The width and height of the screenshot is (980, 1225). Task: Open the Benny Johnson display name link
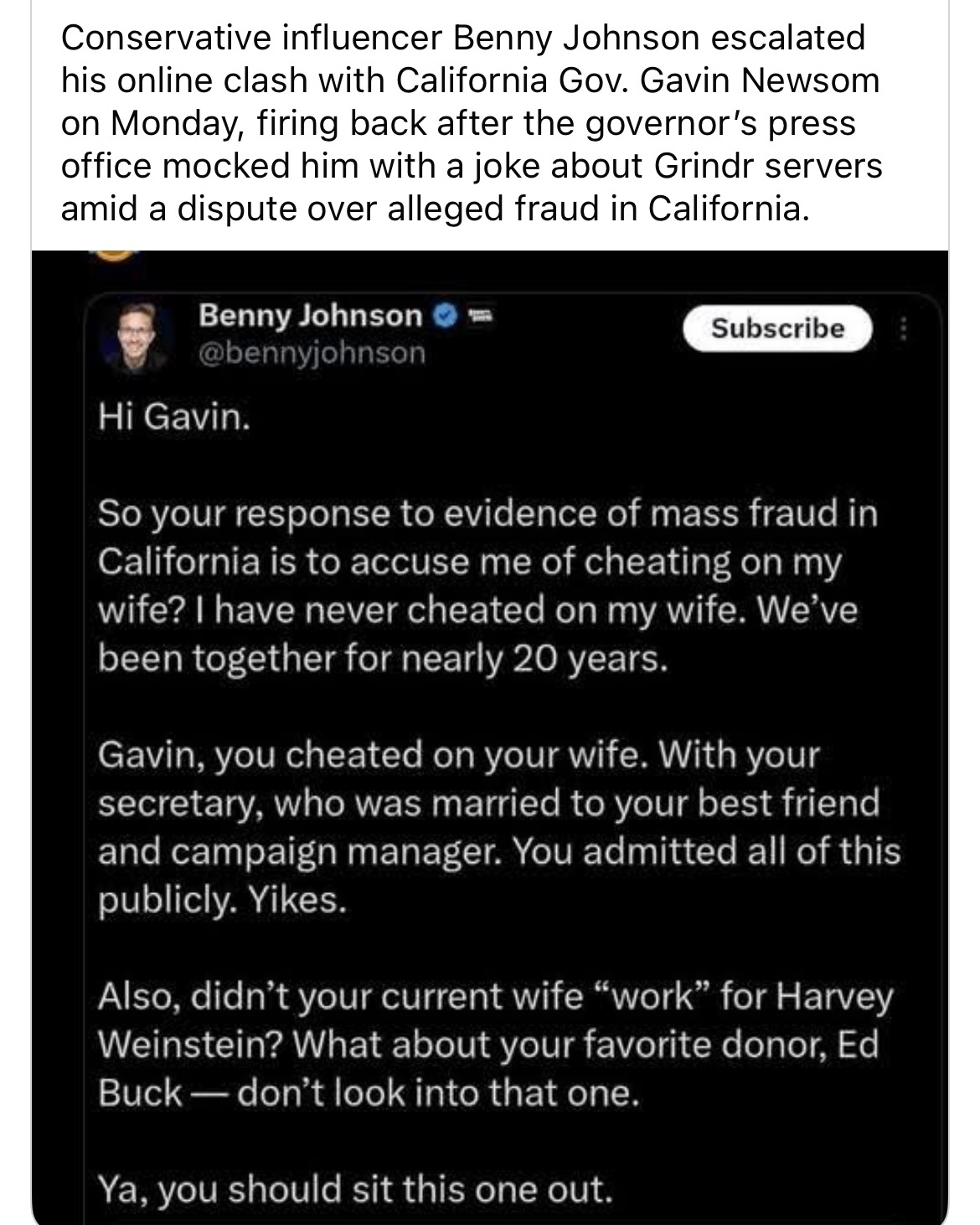tap(310, 316)
